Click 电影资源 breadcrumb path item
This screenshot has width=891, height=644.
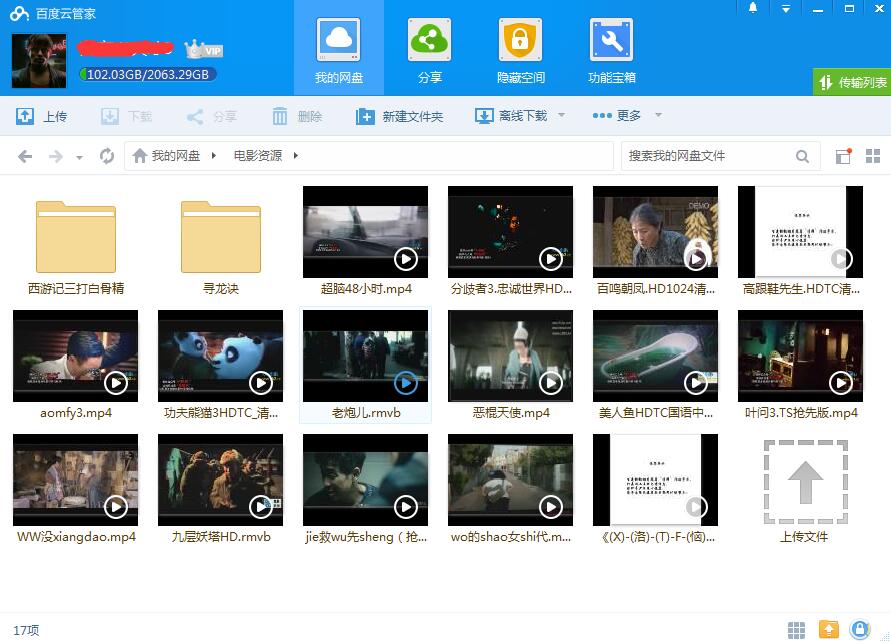258,156
